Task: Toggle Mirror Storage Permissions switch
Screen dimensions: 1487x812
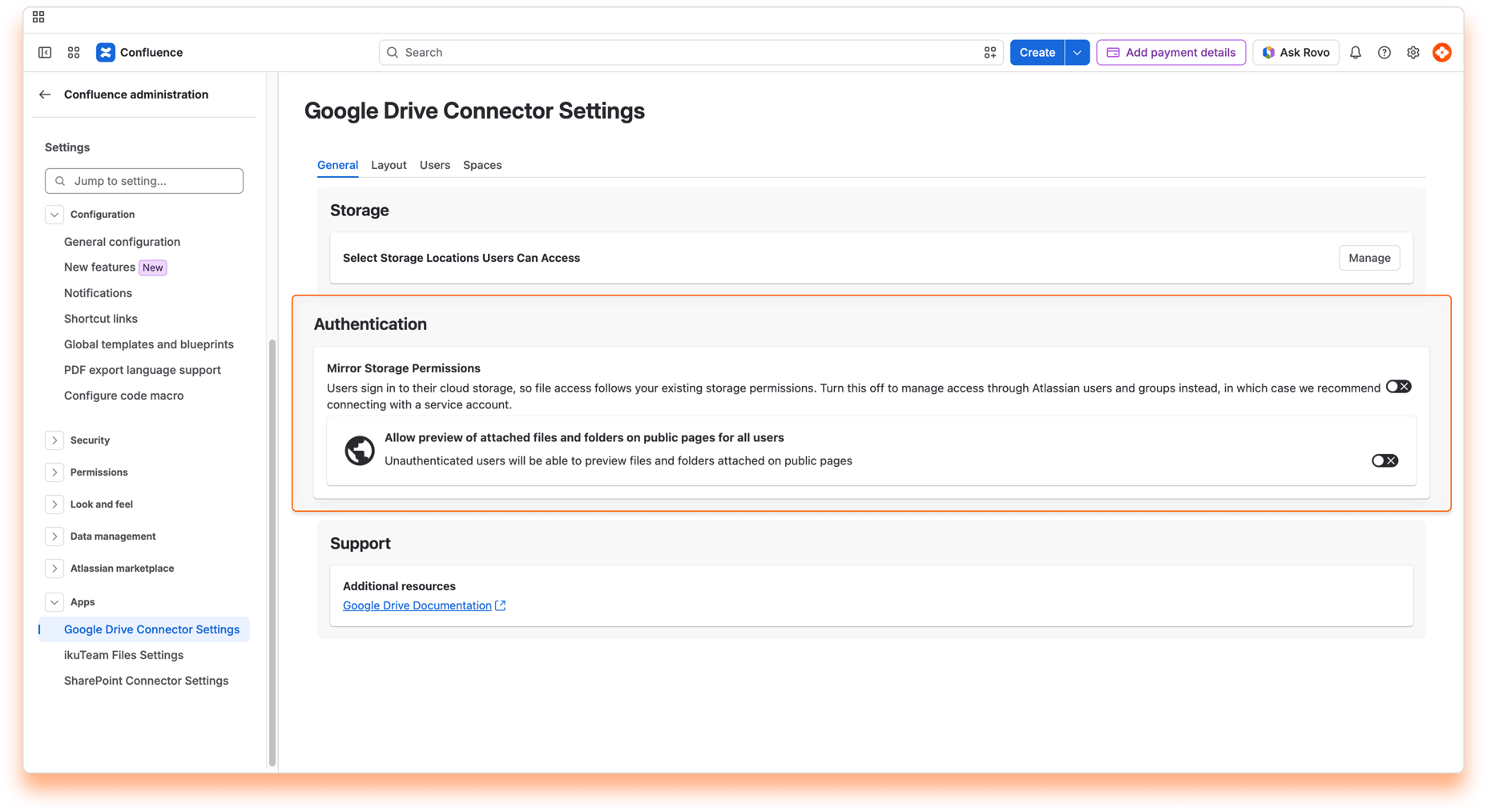Action: pos(1398,387)
